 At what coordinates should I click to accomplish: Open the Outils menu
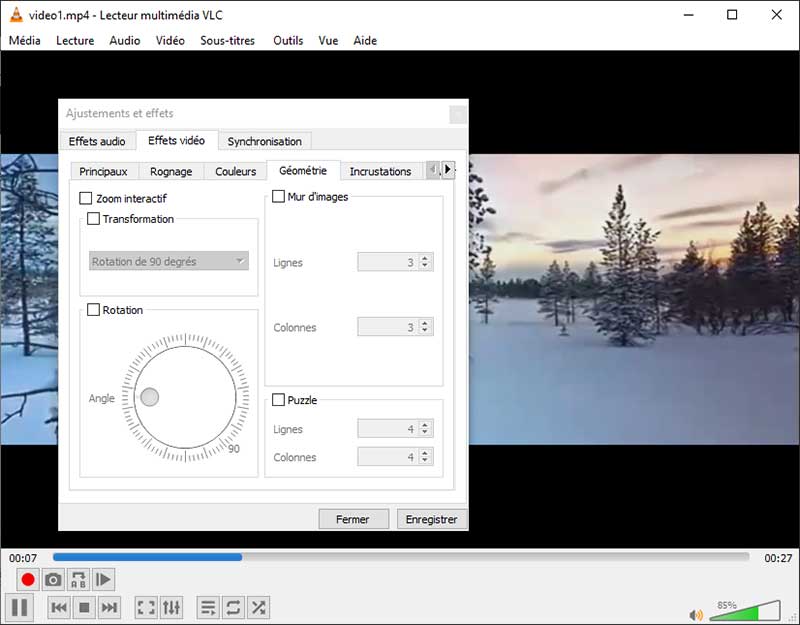(287, 40)
